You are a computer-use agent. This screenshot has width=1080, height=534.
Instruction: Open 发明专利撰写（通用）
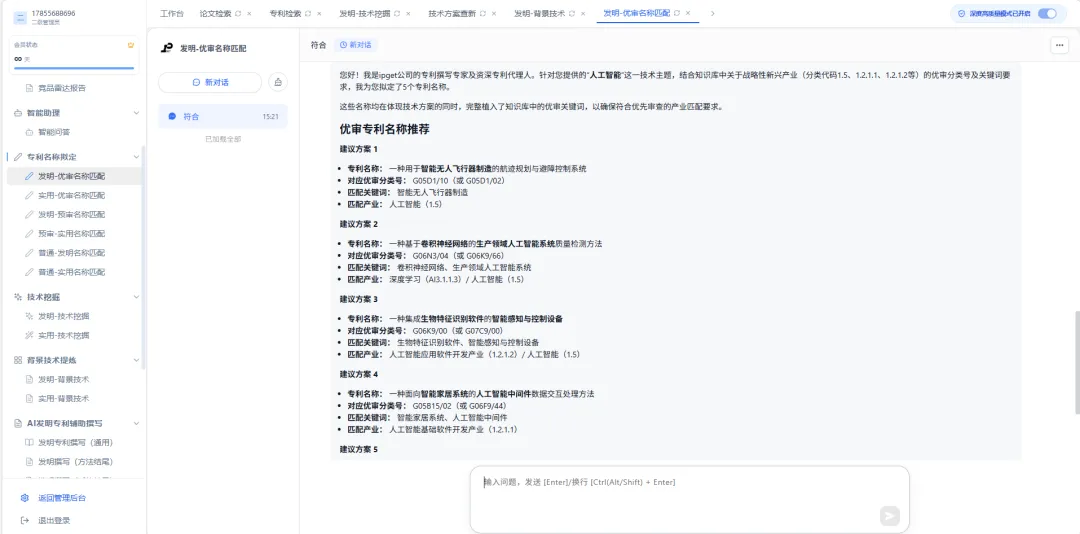(x=75, y=442)
